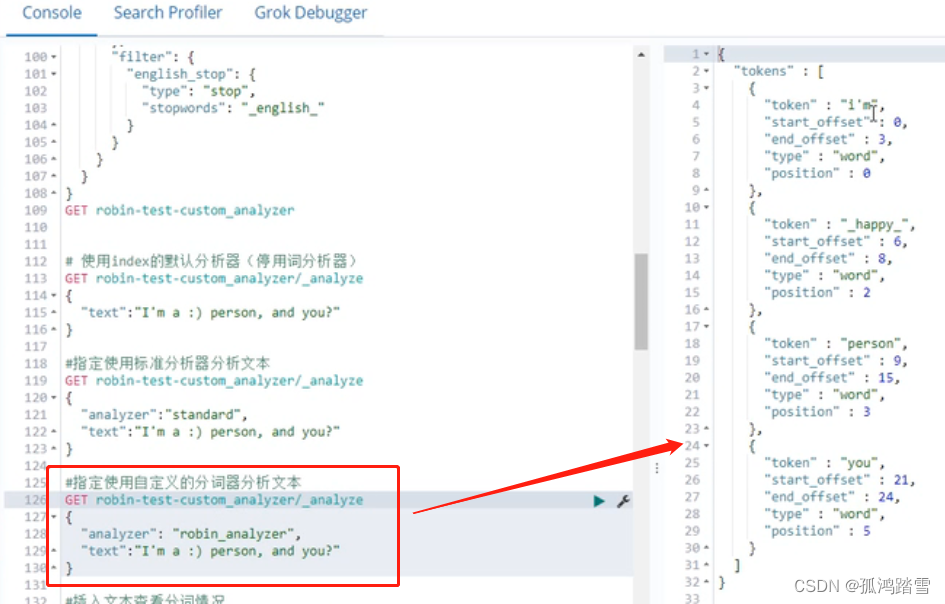
Task: Open the Search Profiler tab
Action: pos(168,13)
